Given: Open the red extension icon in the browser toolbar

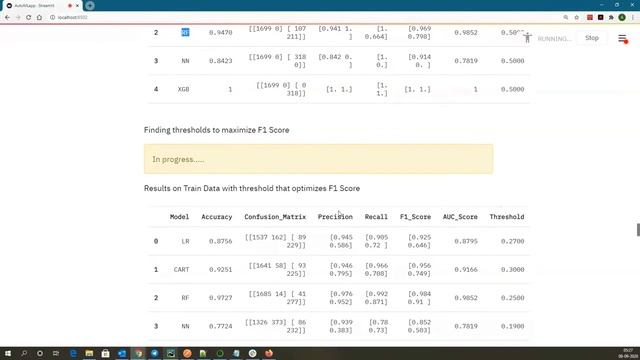Looking at the screenshot, I should coord(590,18).
